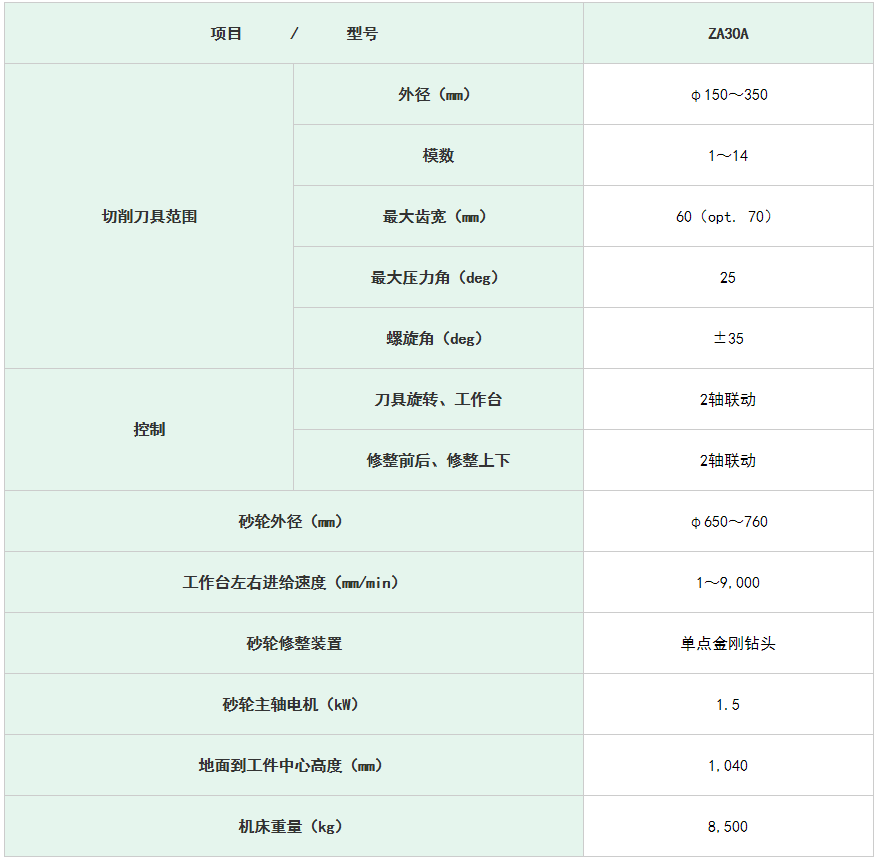This screenshot has height=860, width=878.
Task: Select the height value '1,040'
Action: click(728, 766)
